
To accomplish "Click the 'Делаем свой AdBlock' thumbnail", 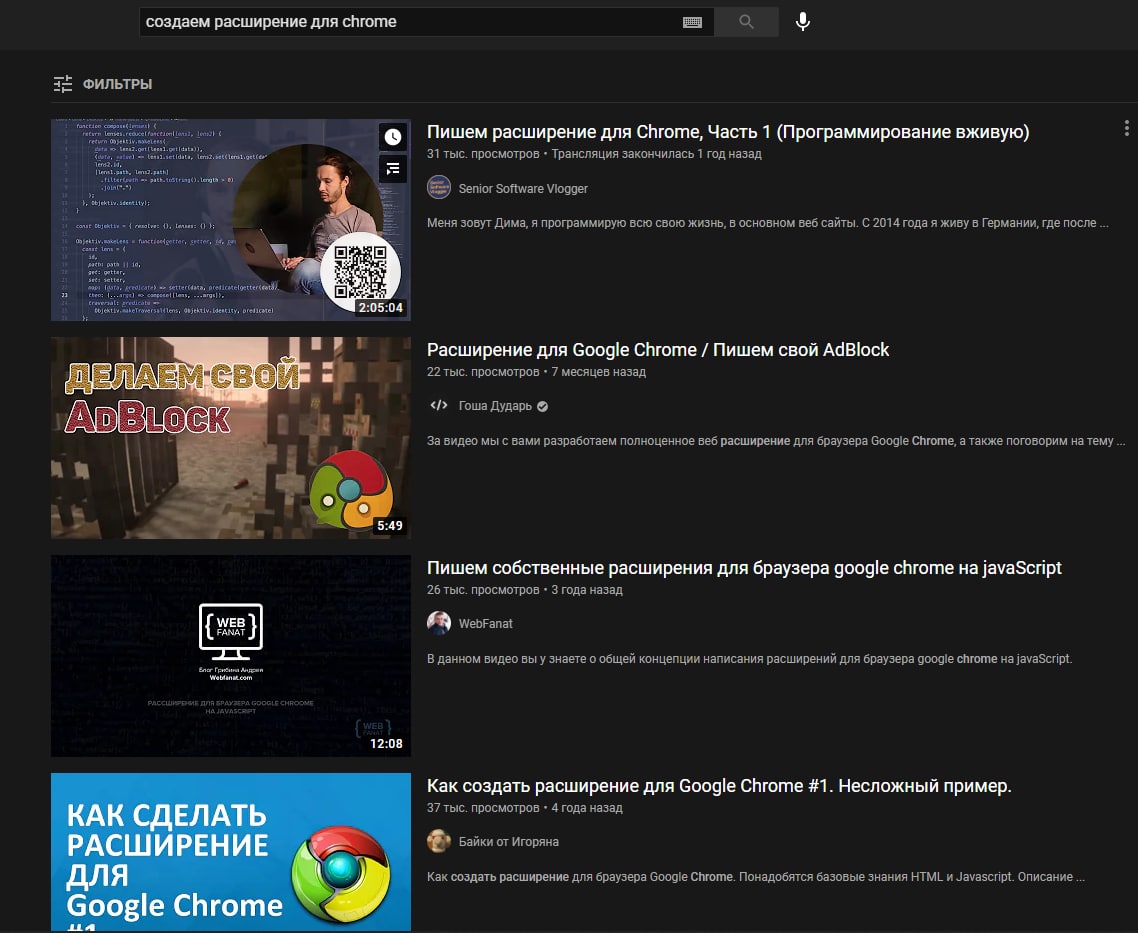I will (231, 437).
